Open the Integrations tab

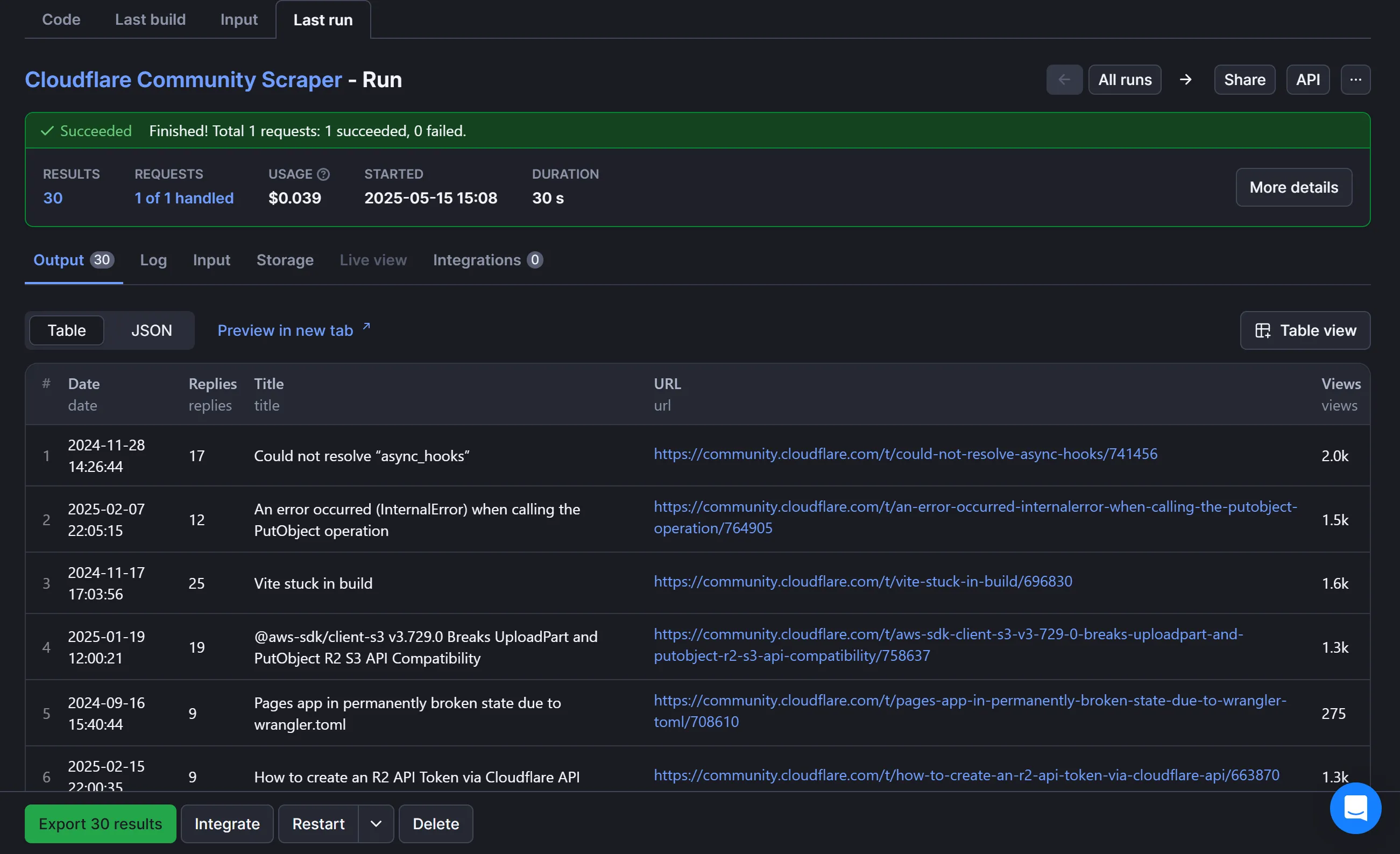pyautogui.click(x=487, y=260)
